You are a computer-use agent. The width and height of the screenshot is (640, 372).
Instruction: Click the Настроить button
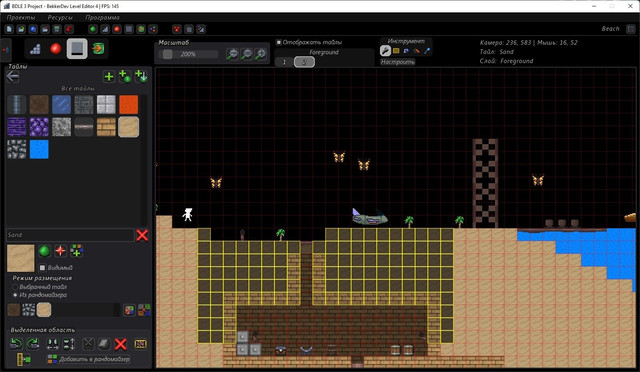(398, 62)
